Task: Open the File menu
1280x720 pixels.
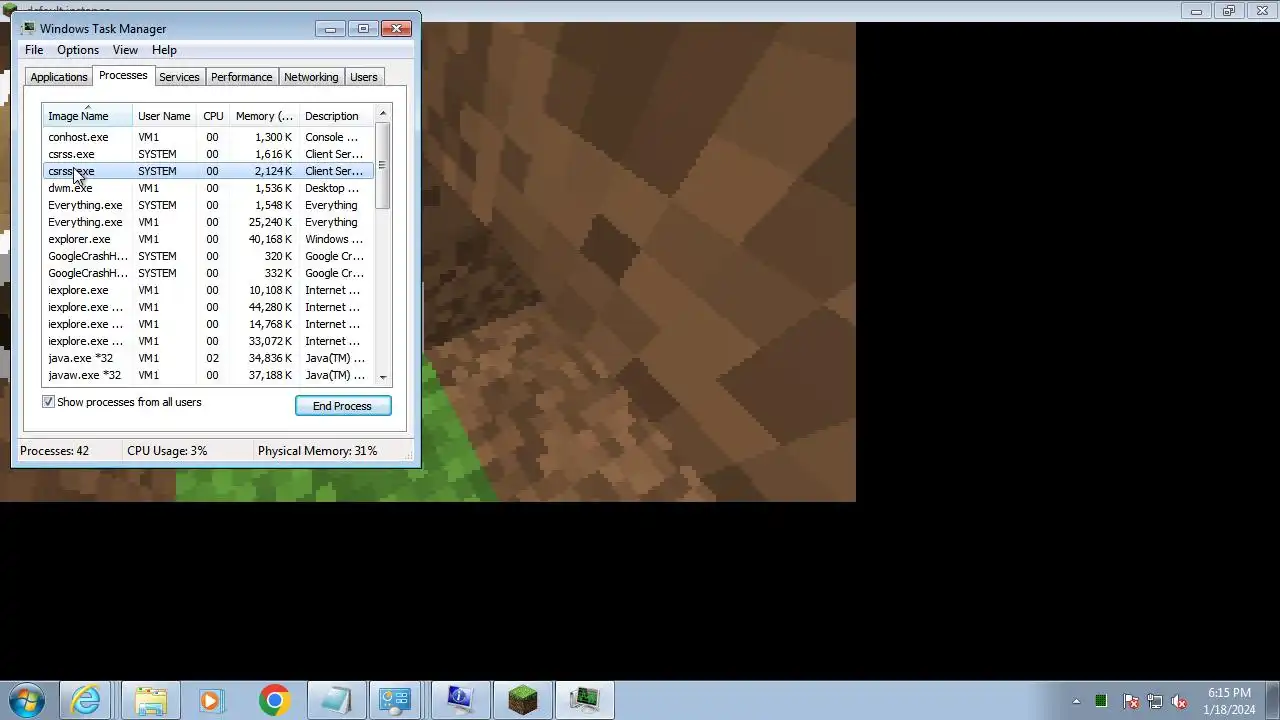Action: [x=34, y=50]
